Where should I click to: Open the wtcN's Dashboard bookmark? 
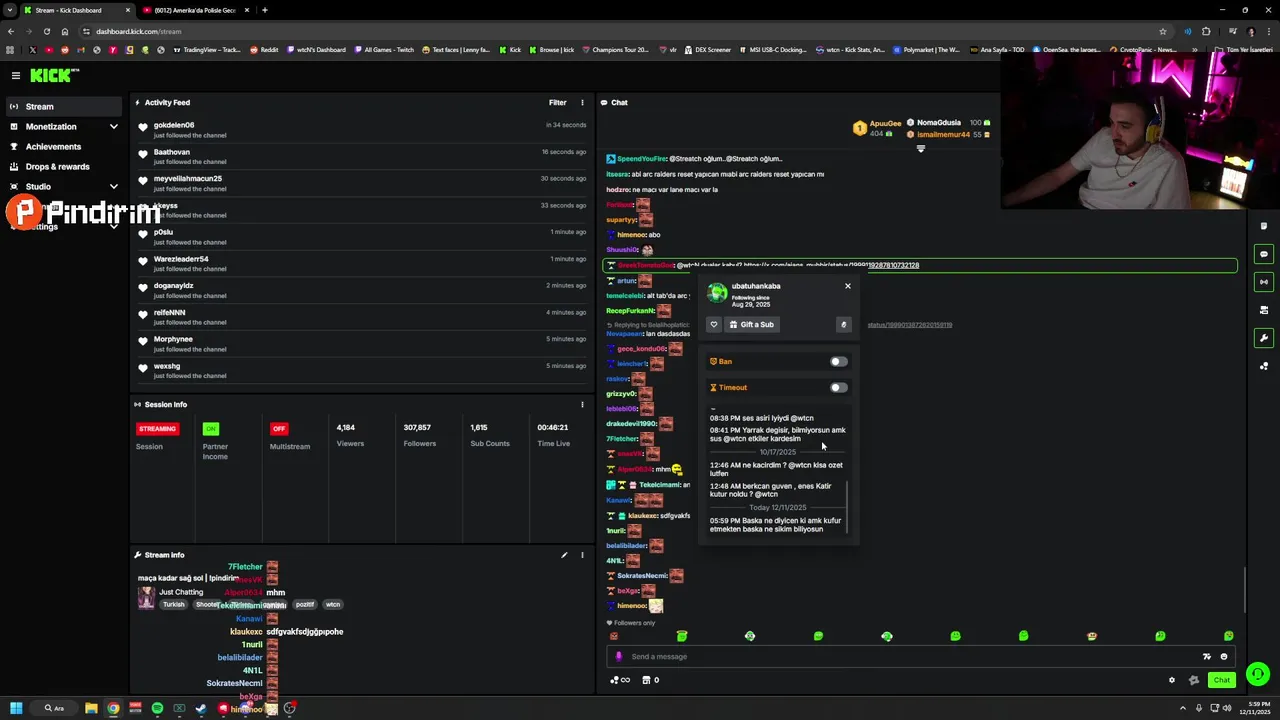pos(316,49)
